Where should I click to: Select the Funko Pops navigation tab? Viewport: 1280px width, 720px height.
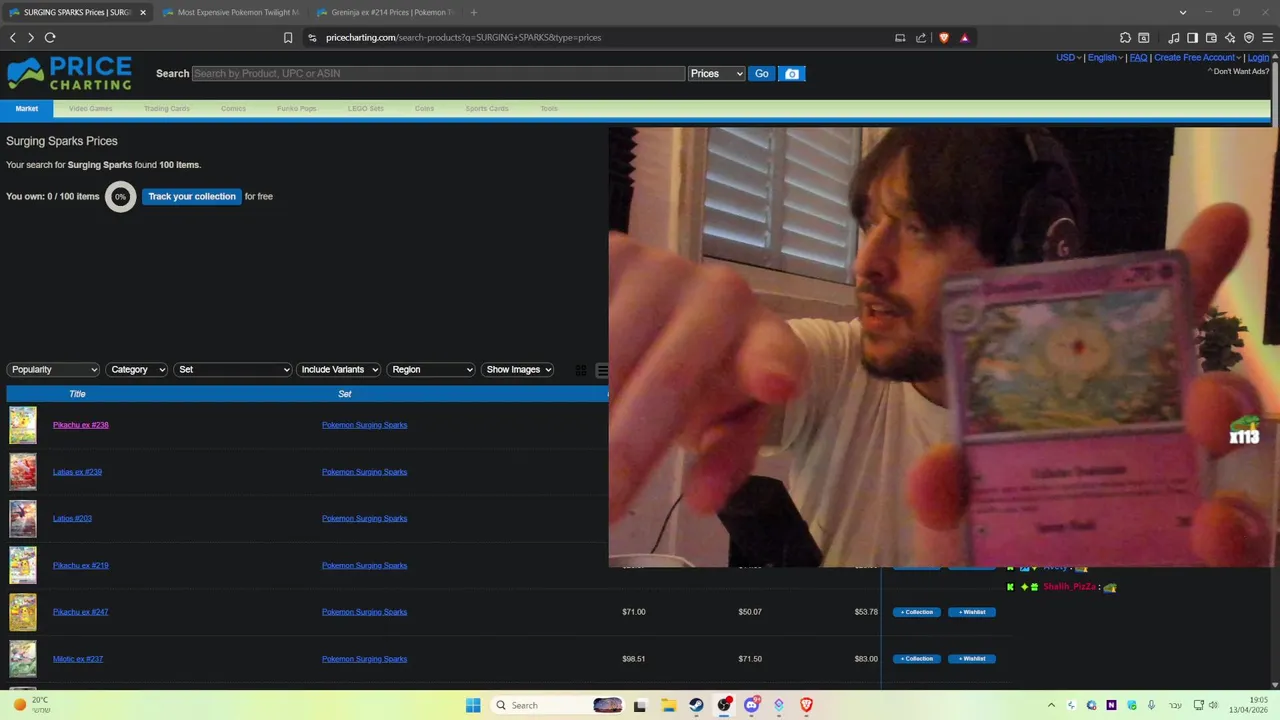click(x=297, y=108)
